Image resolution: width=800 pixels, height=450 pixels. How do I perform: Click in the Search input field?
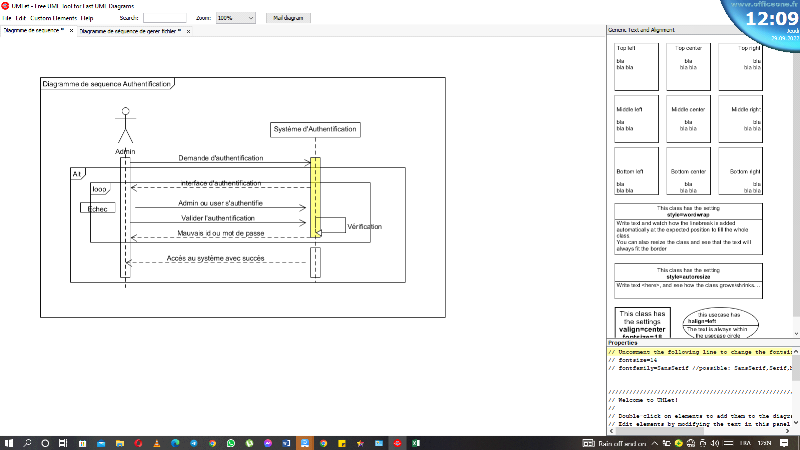point(165,18)
